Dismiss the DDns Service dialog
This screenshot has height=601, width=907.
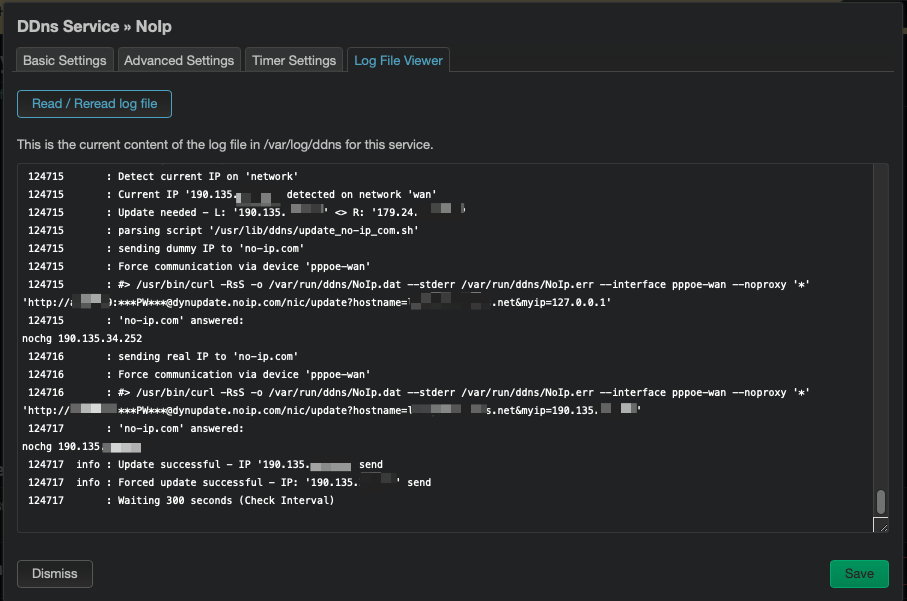pos(55,574)
